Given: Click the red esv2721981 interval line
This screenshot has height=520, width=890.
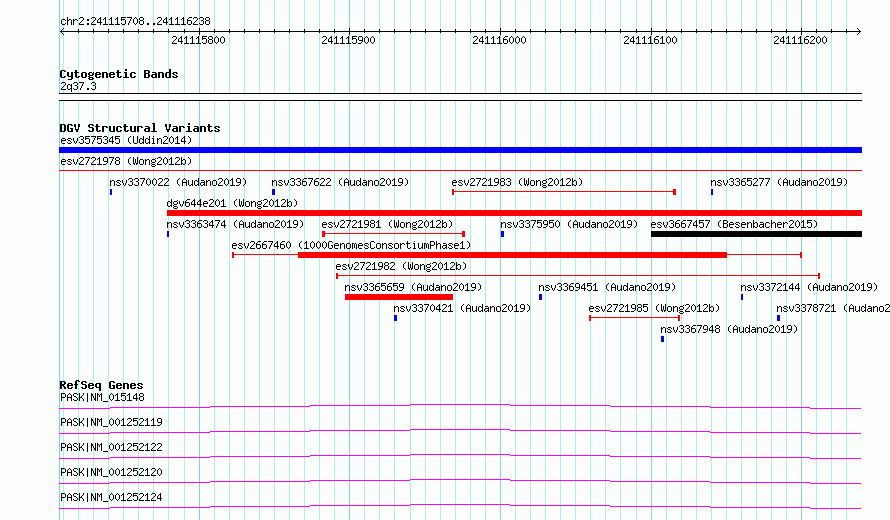Looking at the screenshot, I should click(x=394, y=234).
